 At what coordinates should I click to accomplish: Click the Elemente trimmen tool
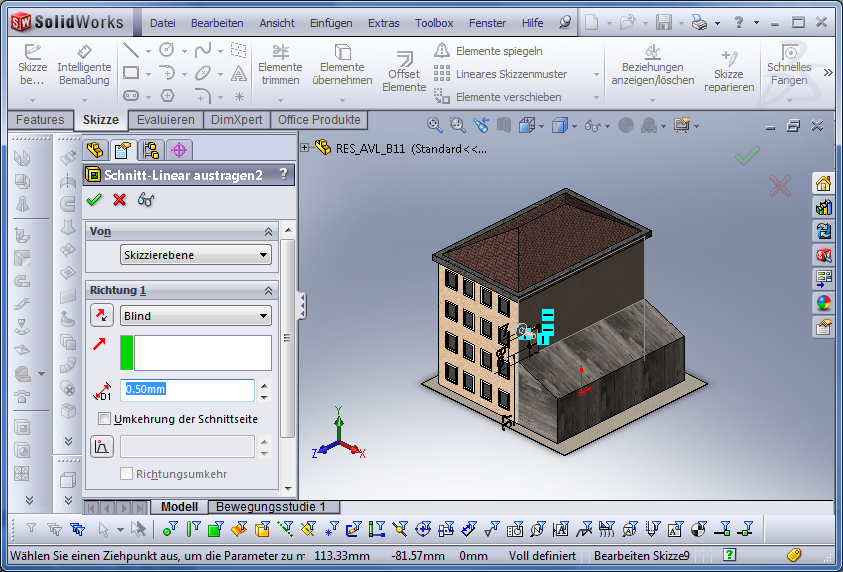[280, 66]
